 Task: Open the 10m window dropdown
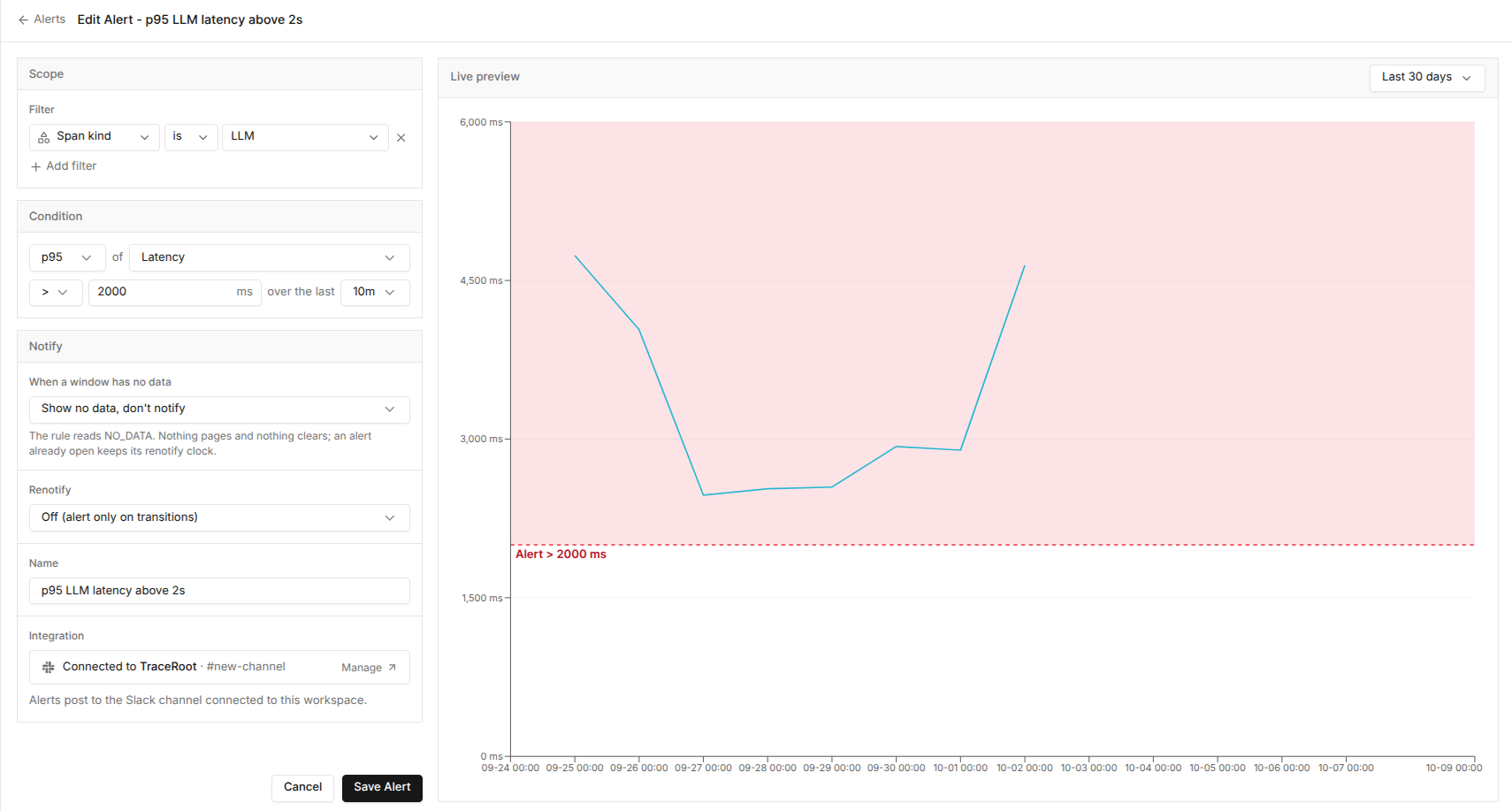(375, 292)
